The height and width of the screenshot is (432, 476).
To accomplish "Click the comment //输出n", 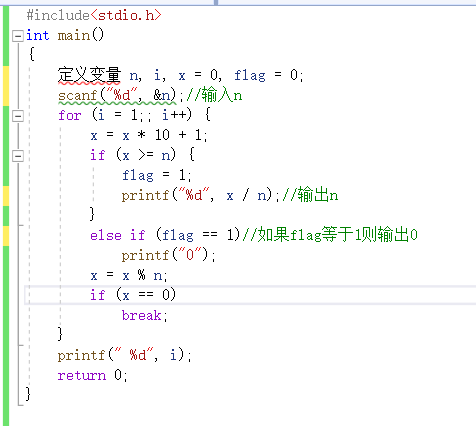I will [x=310, y=195].
